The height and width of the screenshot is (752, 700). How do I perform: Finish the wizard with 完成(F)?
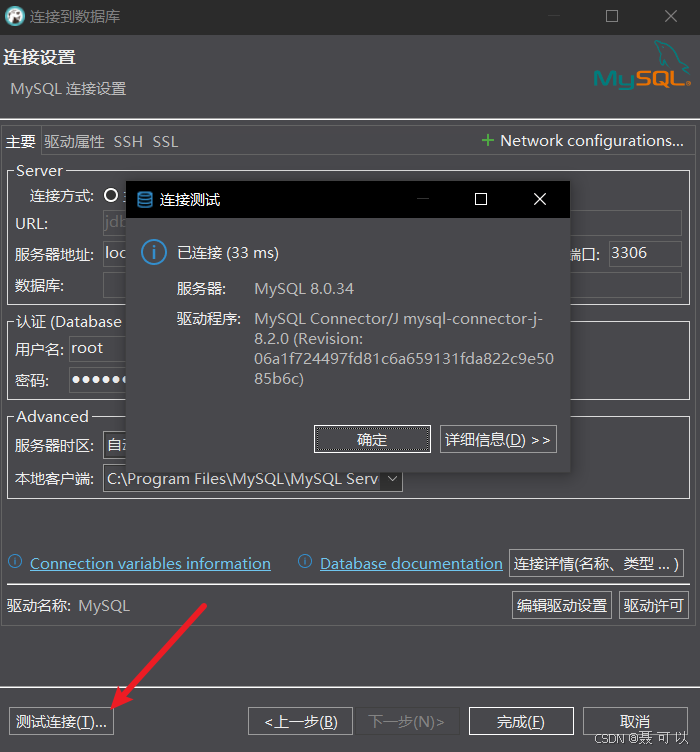(521, 721)
